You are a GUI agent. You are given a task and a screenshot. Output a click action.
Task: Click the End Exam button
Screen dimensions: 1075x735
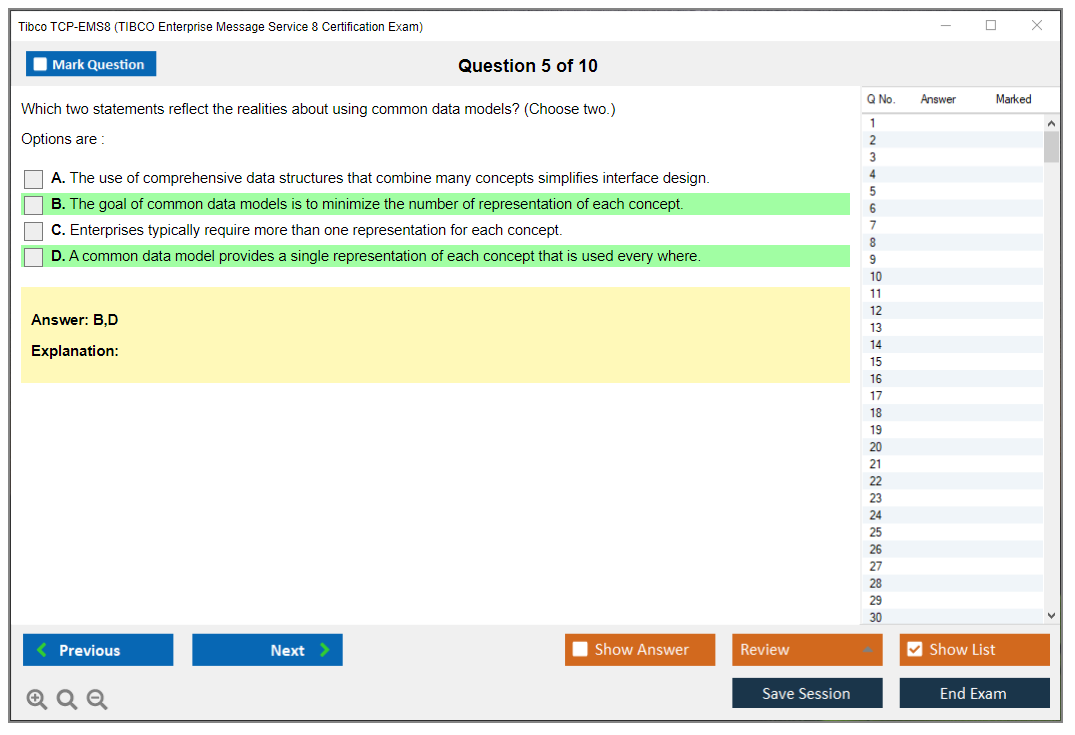[974, 693]
